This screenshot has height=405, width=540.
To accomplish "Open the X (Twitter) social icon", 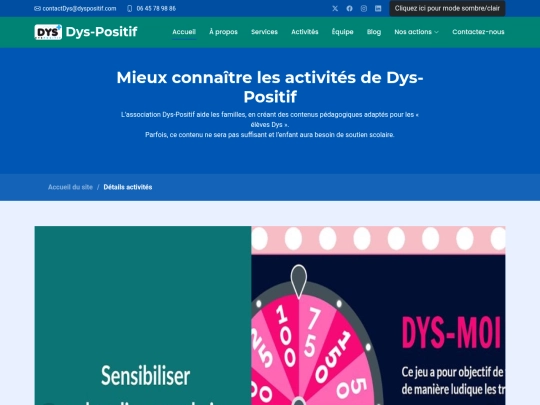I will (335, 9).
